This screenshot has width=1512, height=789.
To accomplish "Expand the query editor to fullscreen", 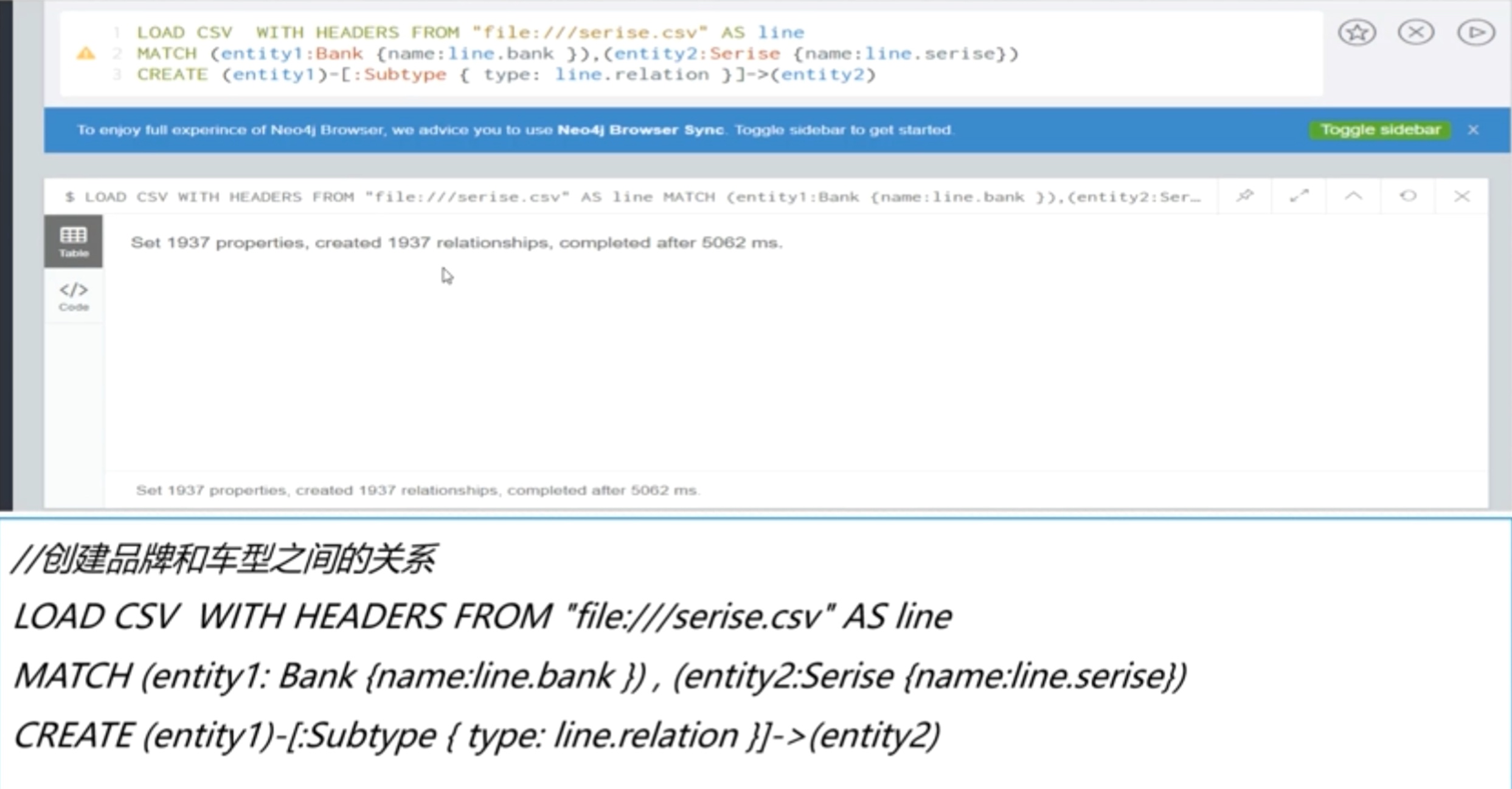I will [x=1299, y=195].
